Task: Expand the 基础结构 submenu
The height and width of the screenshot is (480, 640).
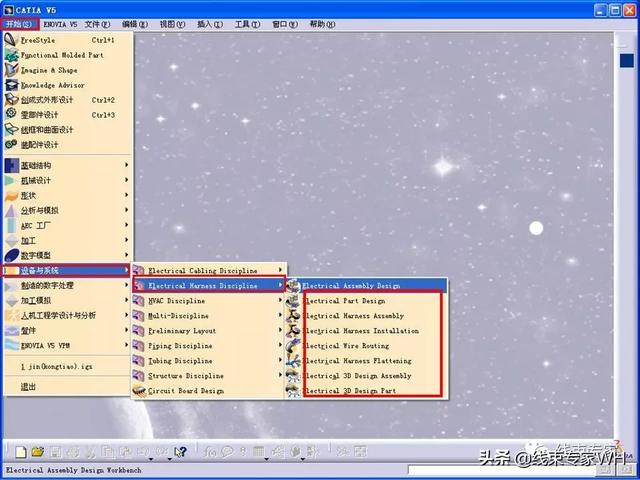Action: pyautogui.click(x=68, y=165)
